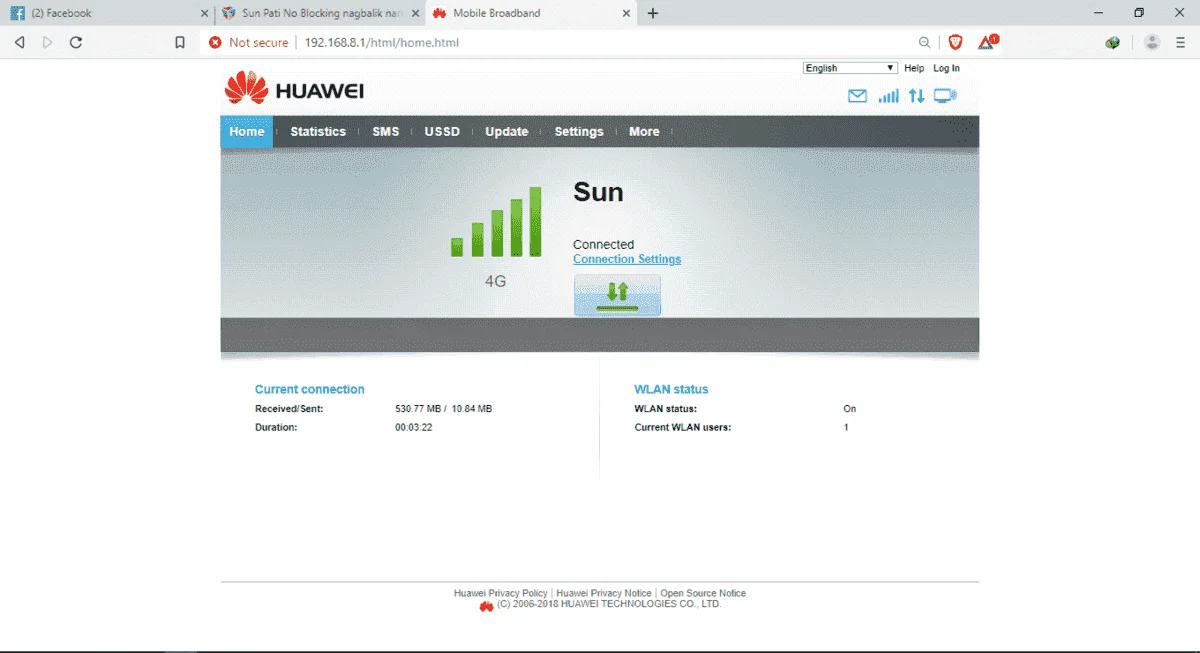Toggle the mobile data connection button
Screen dimensions: 1200x653
point(617,295)
